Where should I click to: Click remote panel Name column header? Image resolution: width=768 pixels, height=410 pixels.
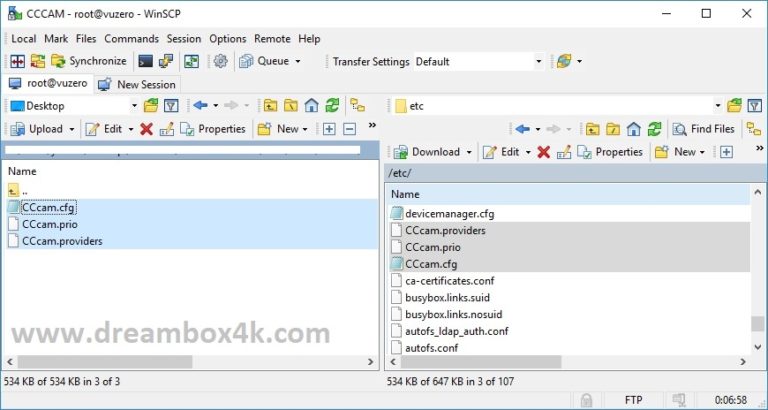[568, 194]
